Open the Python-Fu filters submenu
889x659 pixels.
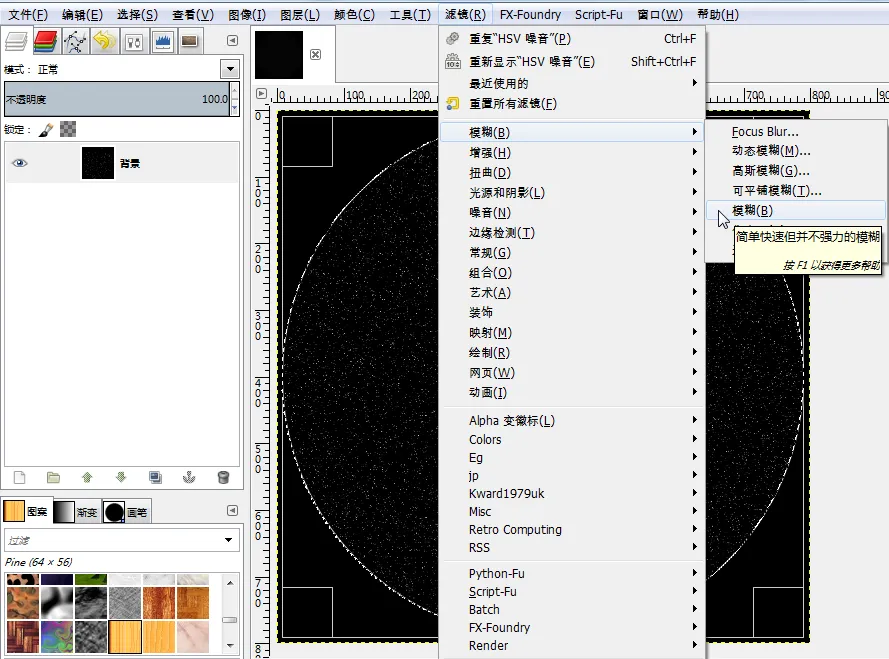[572, 573]
